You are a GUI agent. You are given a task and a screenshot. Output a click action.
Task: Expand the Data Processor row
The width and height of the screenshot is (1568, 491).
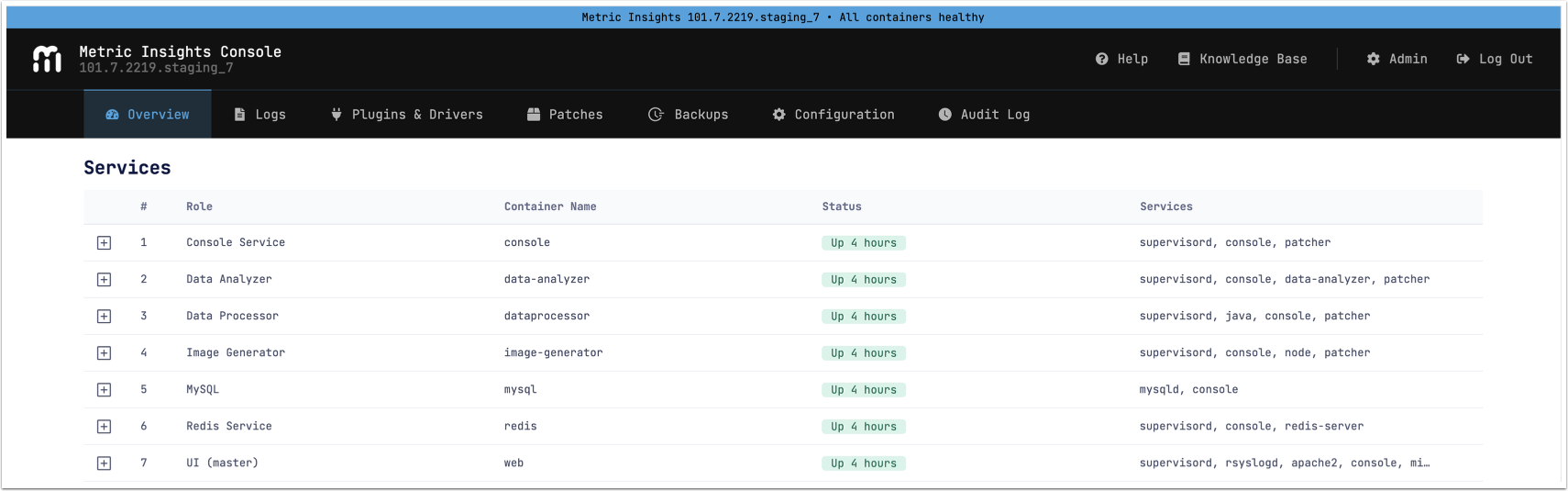104,317
